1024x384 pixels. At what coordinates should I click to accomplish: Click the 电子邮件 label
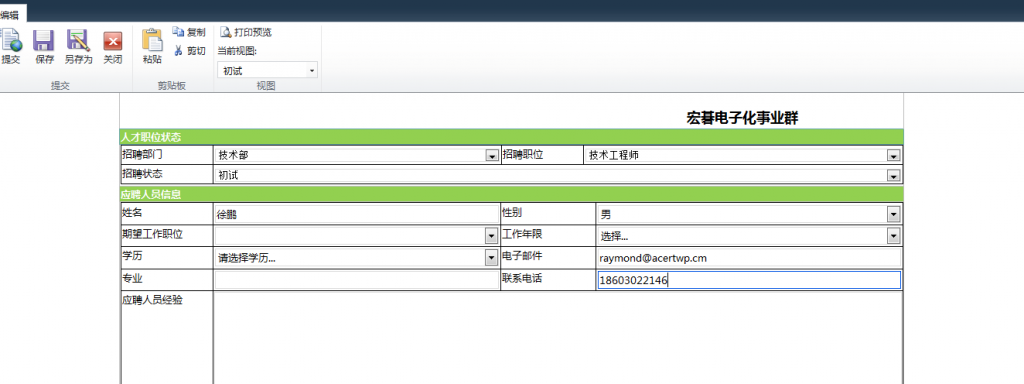point(522,255)
